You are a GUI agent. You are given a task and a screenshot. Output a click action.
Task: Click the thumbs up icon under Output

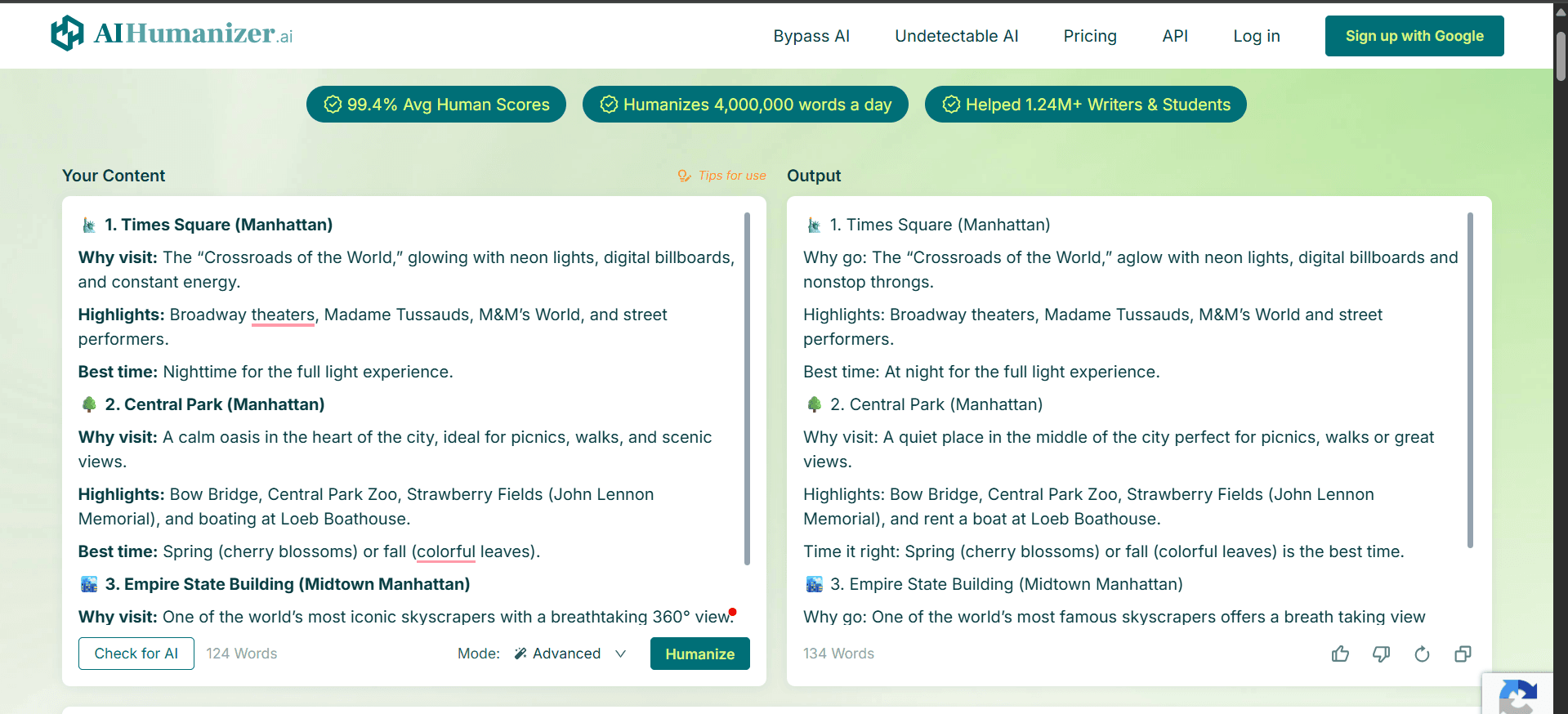click(1340, 654)
